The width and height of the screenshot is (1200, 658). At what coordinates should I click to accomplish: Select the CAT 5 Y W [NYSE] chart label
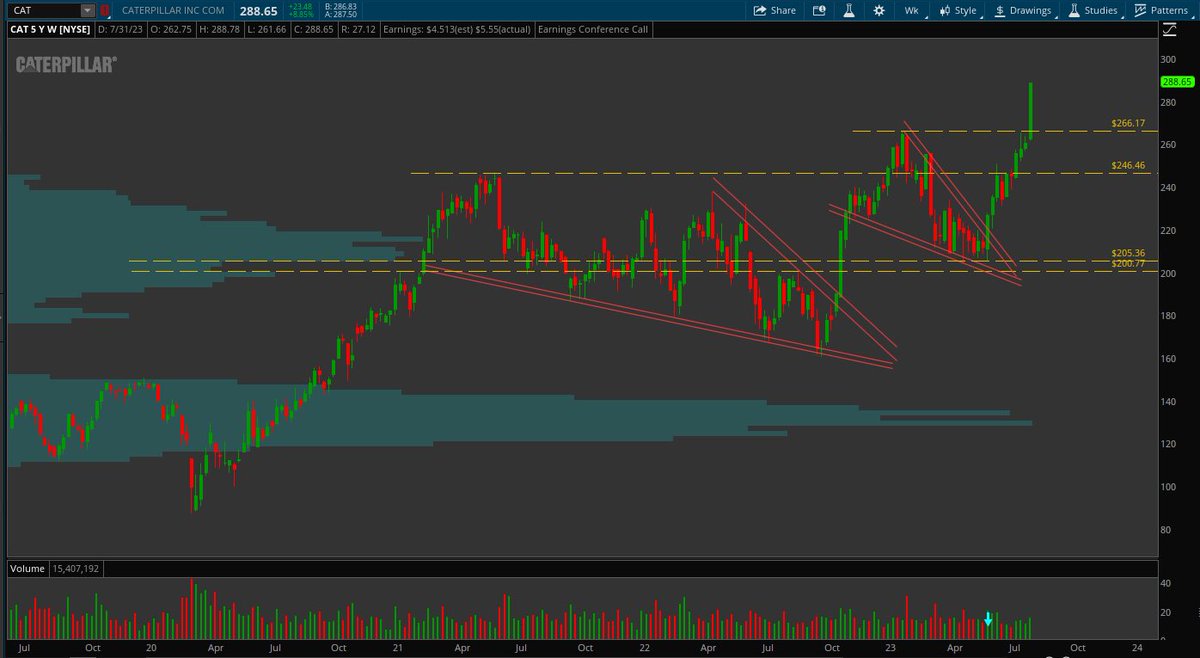coord(51,30)
